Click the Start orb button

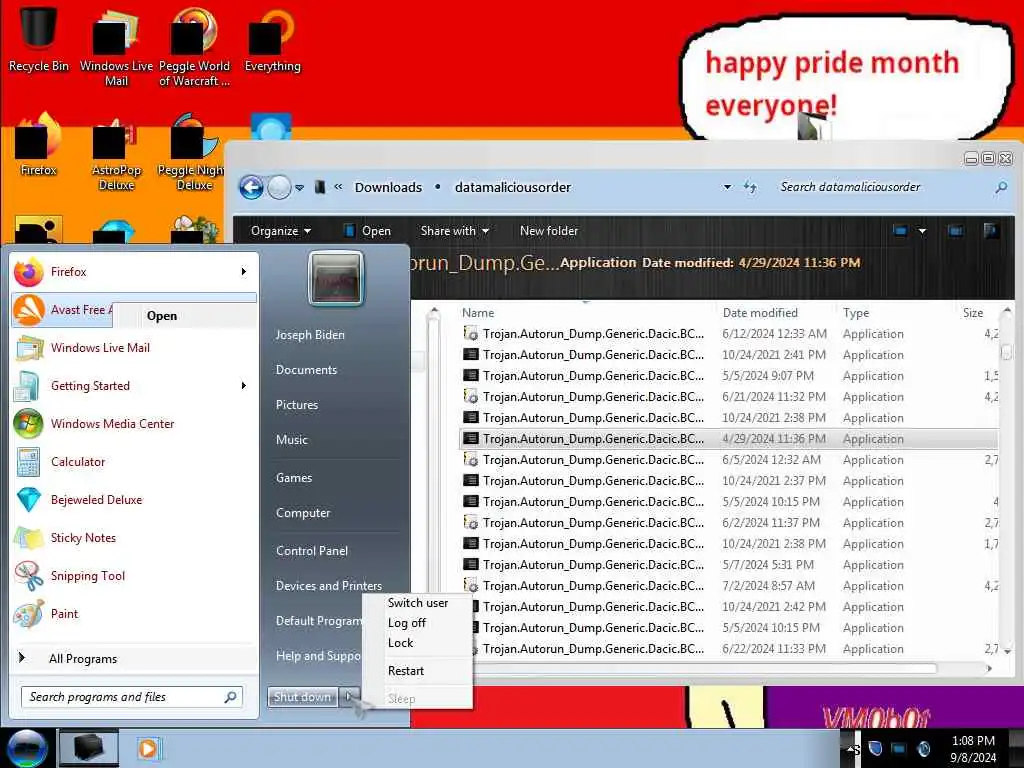click(26, 748)
